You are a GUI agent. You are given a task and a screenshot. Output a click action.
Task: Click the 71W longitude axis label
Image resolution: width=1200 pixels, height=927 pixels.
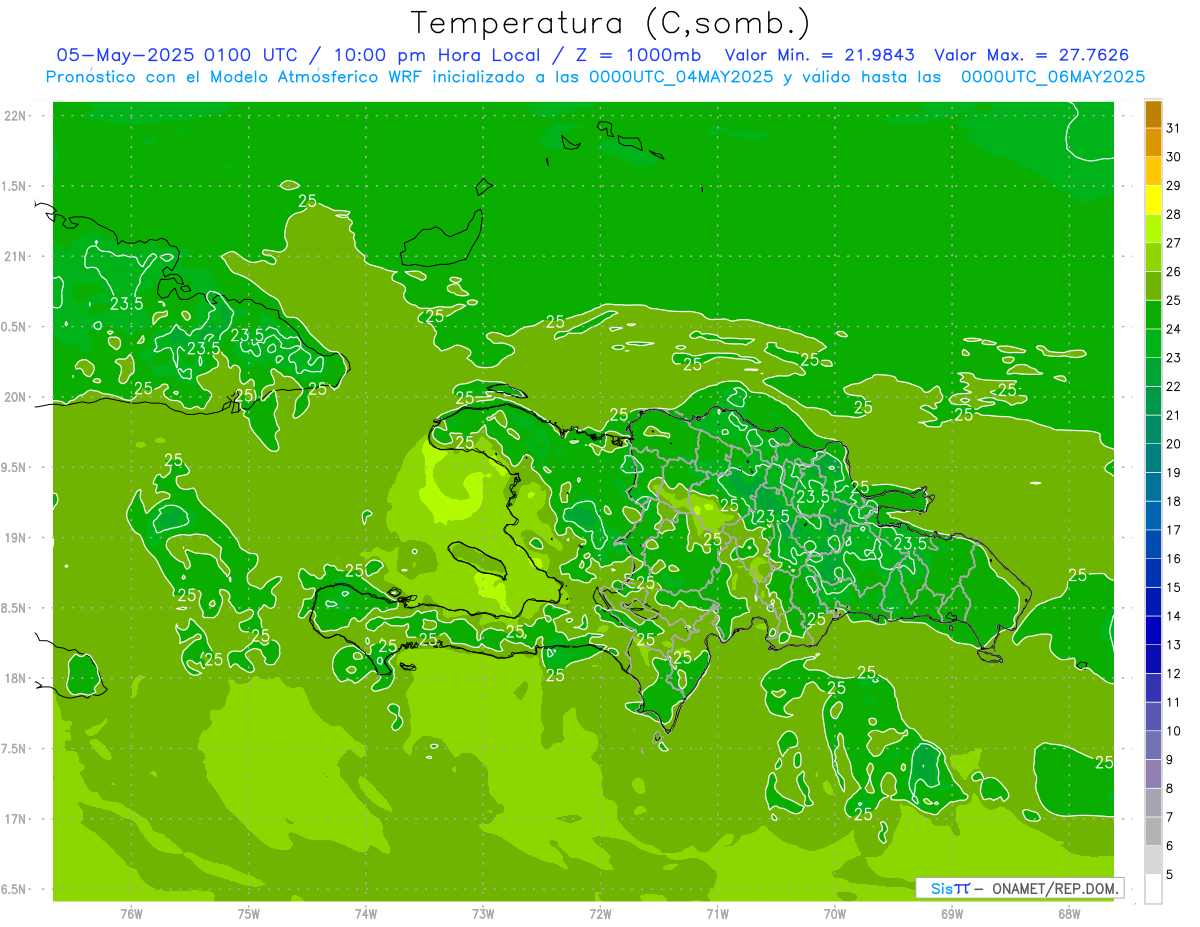point(717,914)
